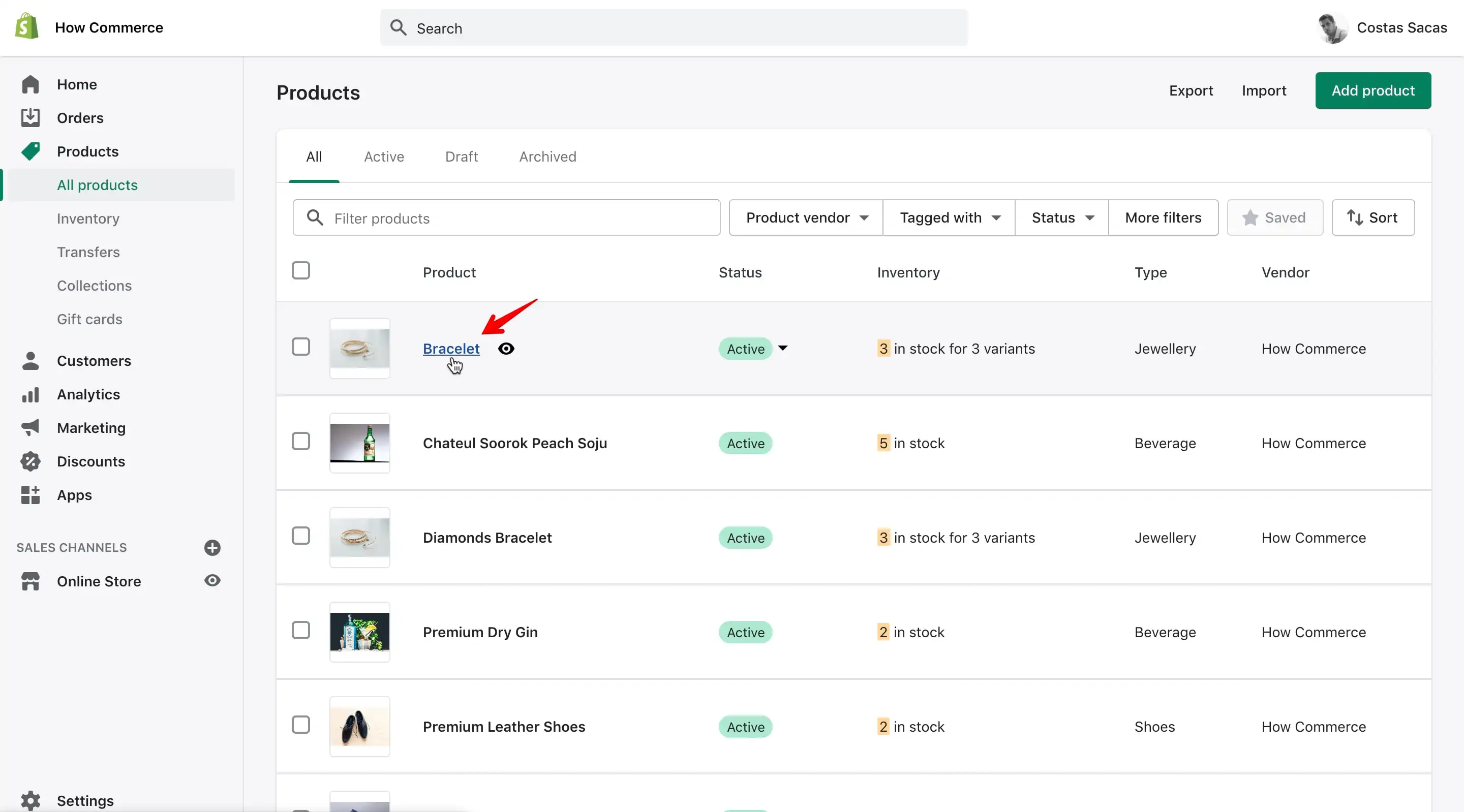This screenshot has width=1464, height=812.
Task: Click the Sort arrows icon
Action: pos(1355,217)
